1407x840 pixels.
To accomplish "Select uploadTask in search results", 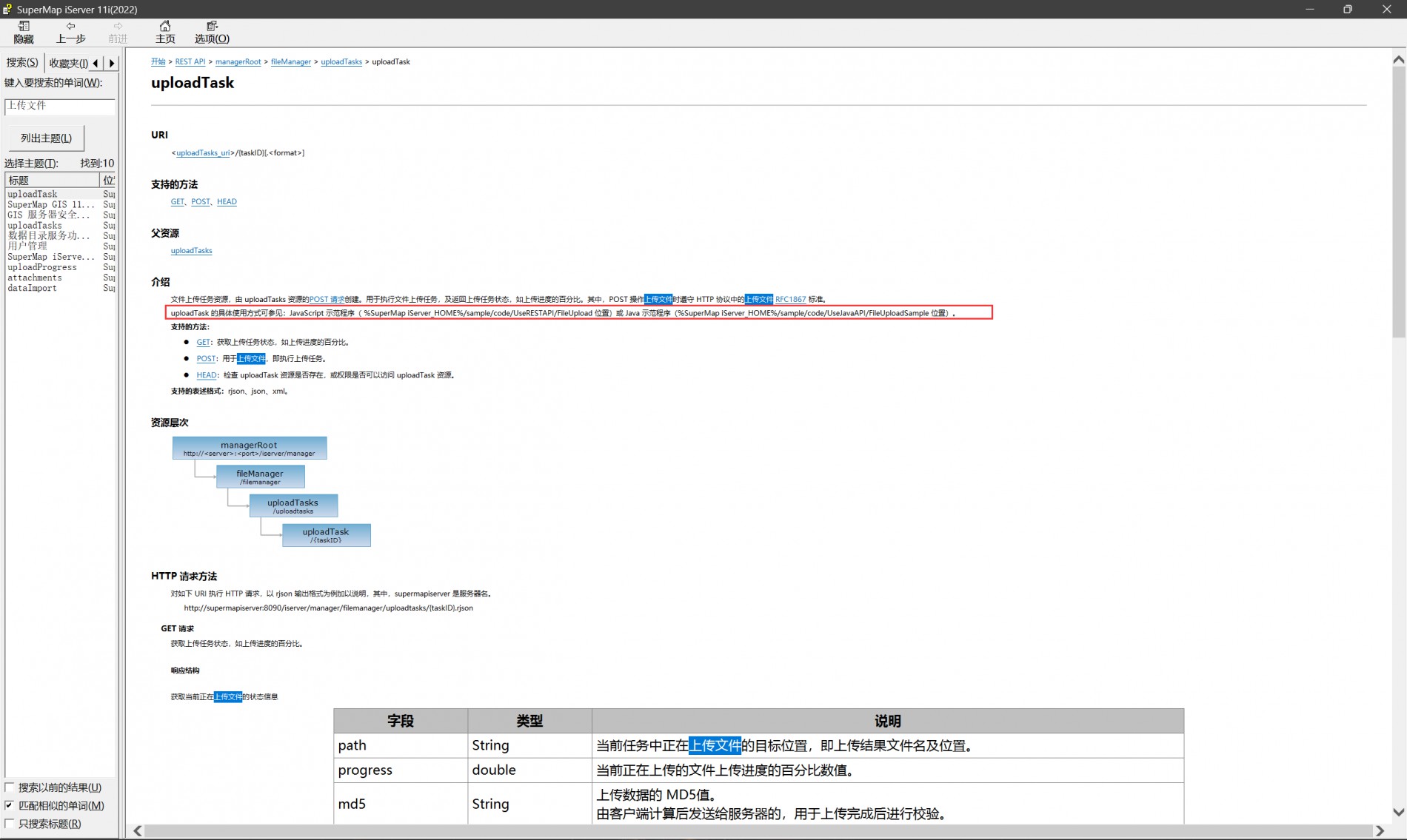I will tap(59, 194).
